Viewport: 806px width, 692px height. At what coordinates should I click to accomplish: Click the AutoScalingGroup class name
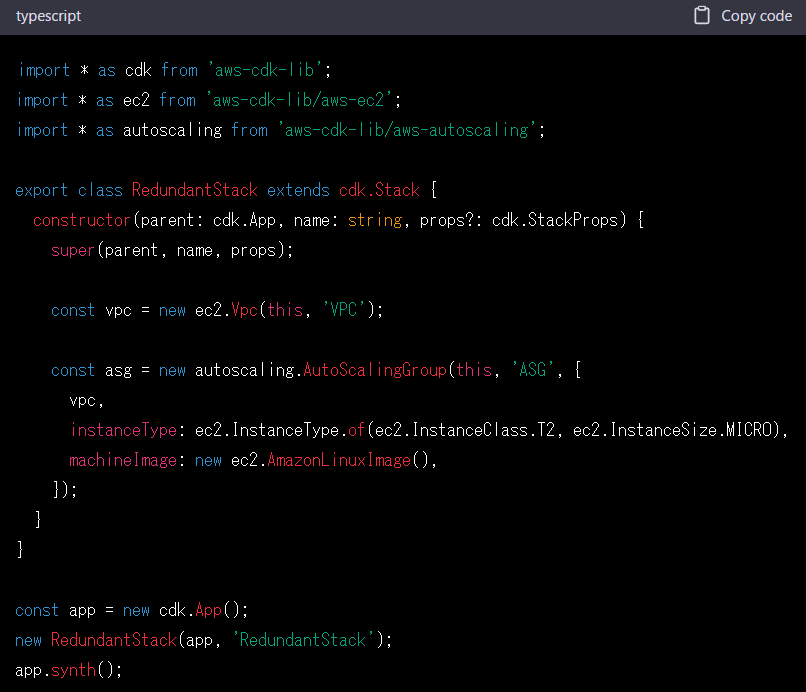pyautogui.click(x=374, y=370)
